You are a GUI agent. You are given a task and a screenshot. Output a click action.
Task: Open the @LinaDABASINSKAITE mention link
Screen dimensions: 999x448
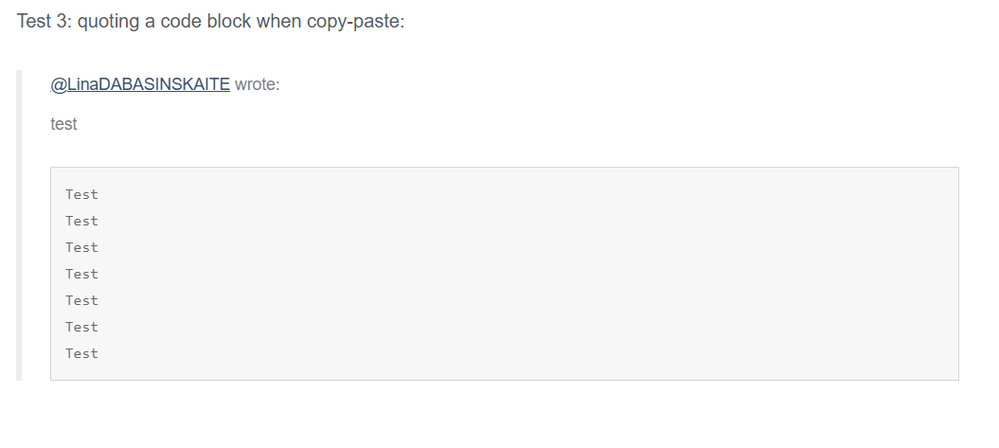pos(140,84)
